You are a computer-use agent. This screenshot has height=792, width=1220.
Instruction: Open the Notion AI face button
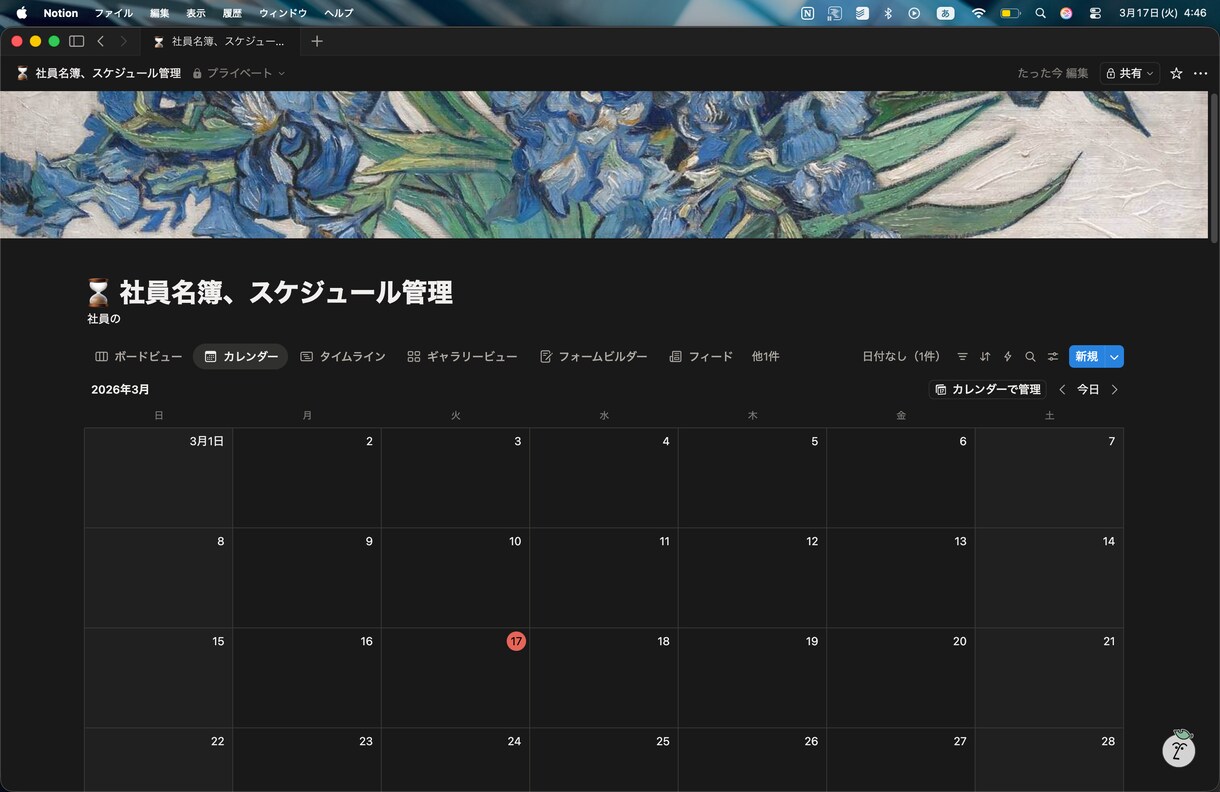pyautogui.click(x=1179, y=748)
